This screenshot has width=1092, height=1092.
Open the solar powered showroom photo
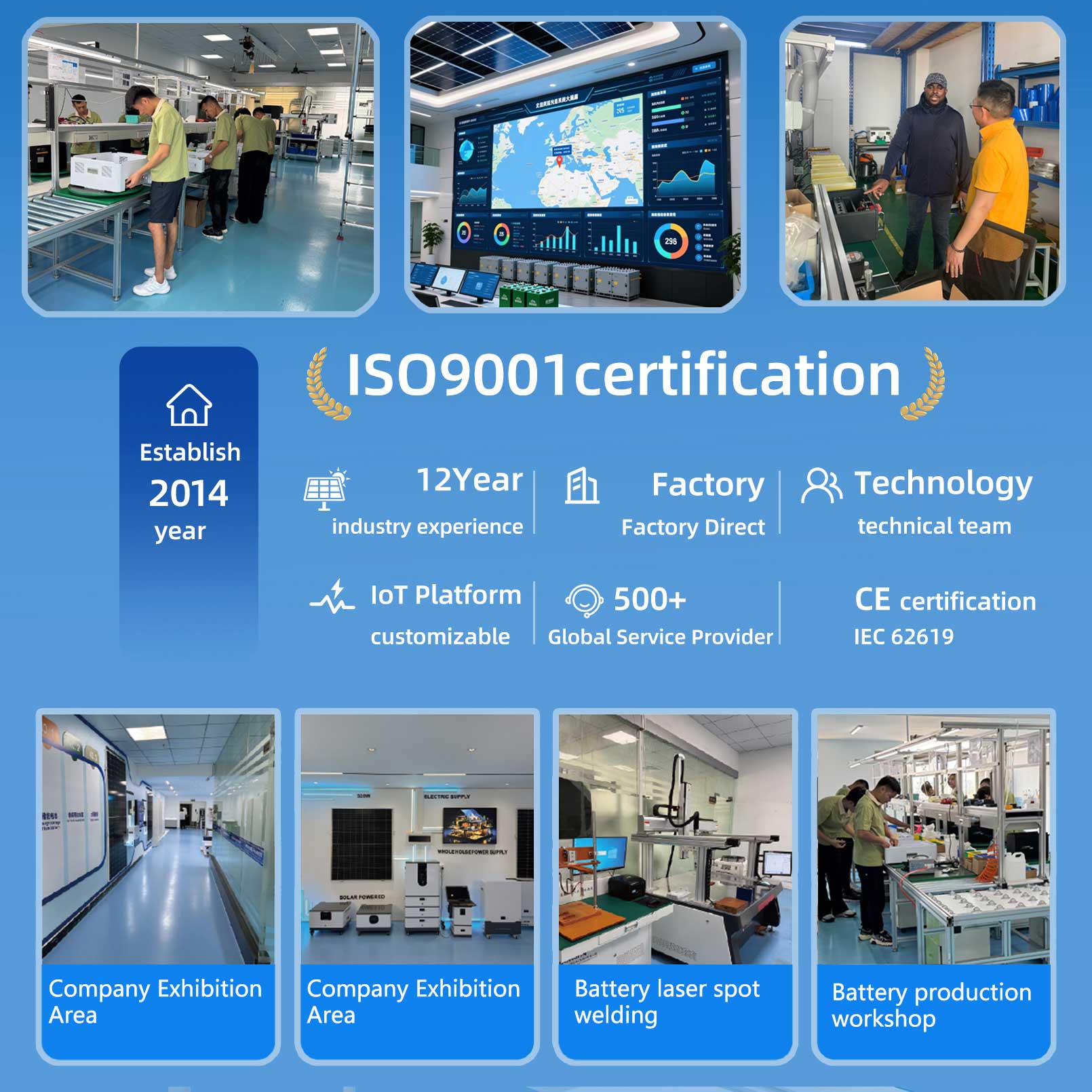click(417, 838)
